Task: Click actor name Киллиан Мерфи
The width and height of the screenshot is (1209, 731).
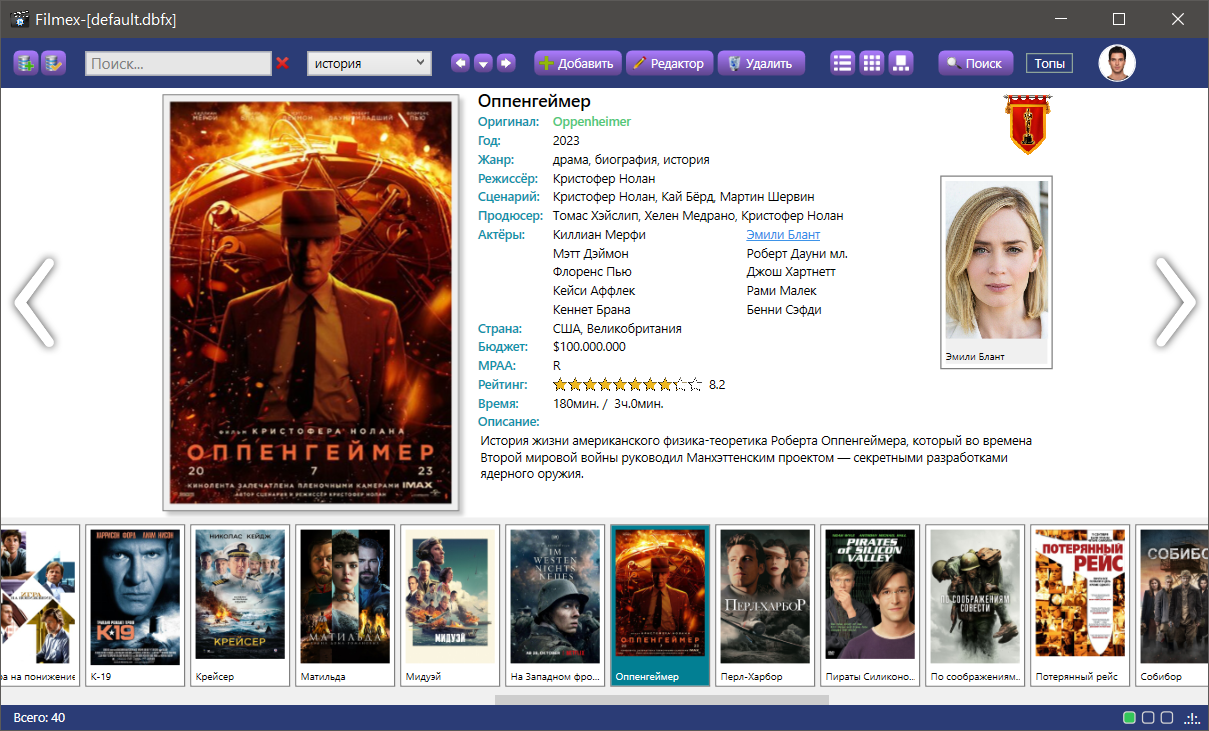Action: click(x=599, y=234)
